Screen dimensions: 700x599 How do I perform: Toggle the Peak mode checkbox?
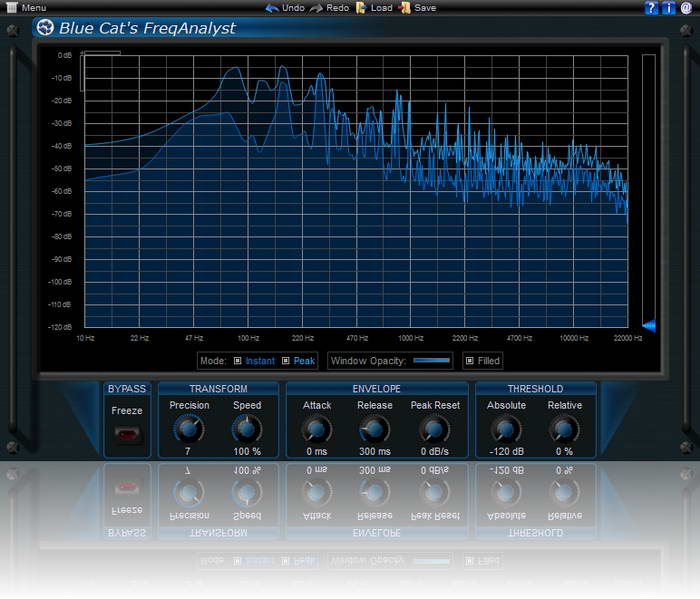click(286, 361)
